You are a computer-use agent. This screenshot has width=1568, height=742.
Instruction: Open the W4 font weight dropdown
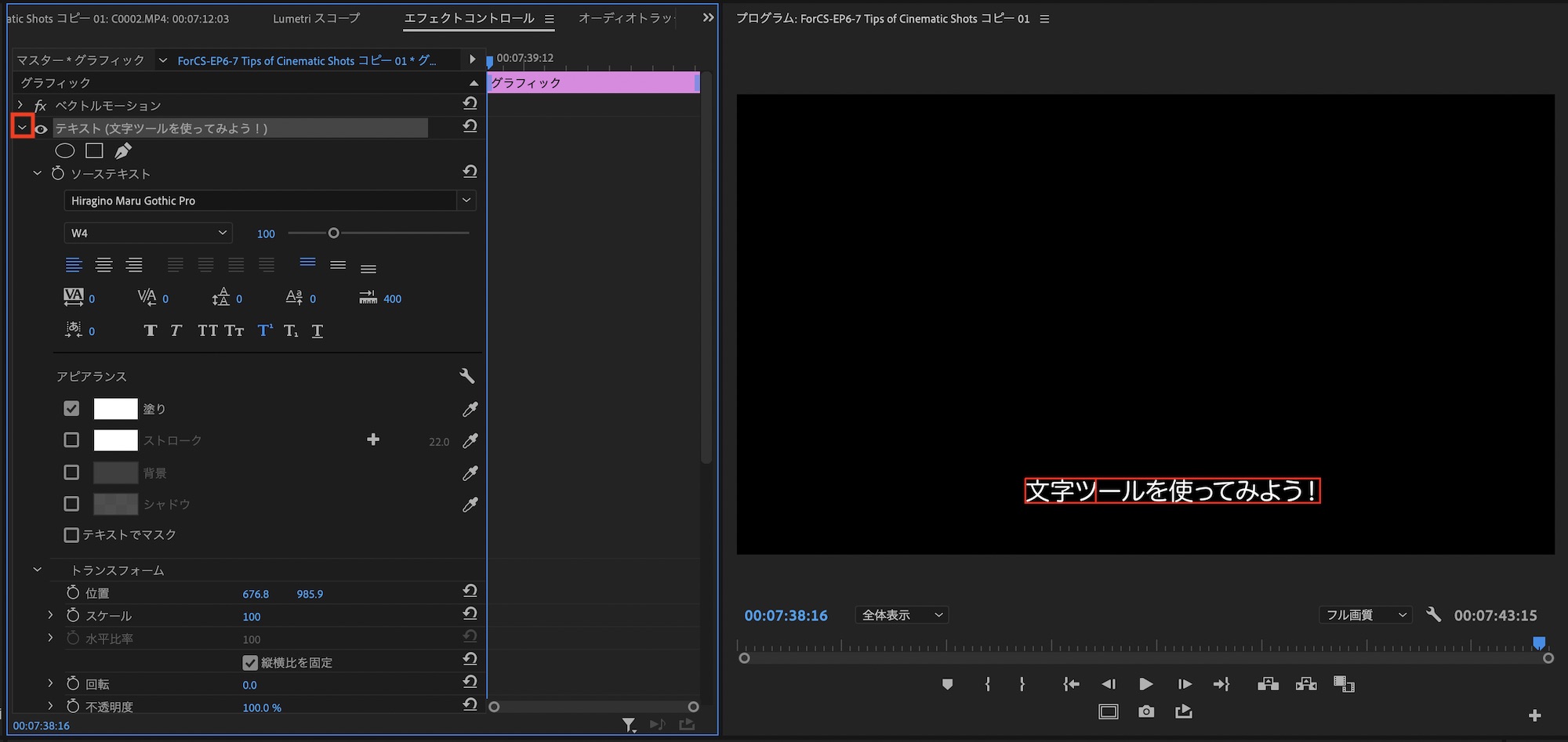(148, 233)
